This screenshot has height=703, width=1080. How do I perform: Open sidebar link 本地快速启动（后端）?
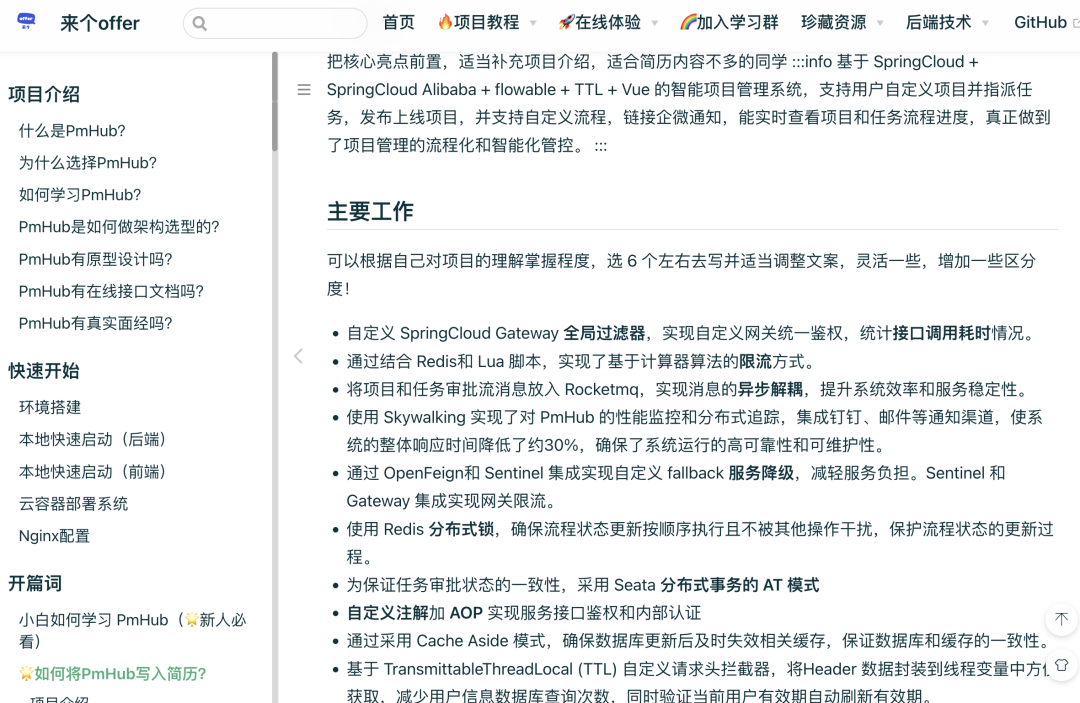pos(96,439)
